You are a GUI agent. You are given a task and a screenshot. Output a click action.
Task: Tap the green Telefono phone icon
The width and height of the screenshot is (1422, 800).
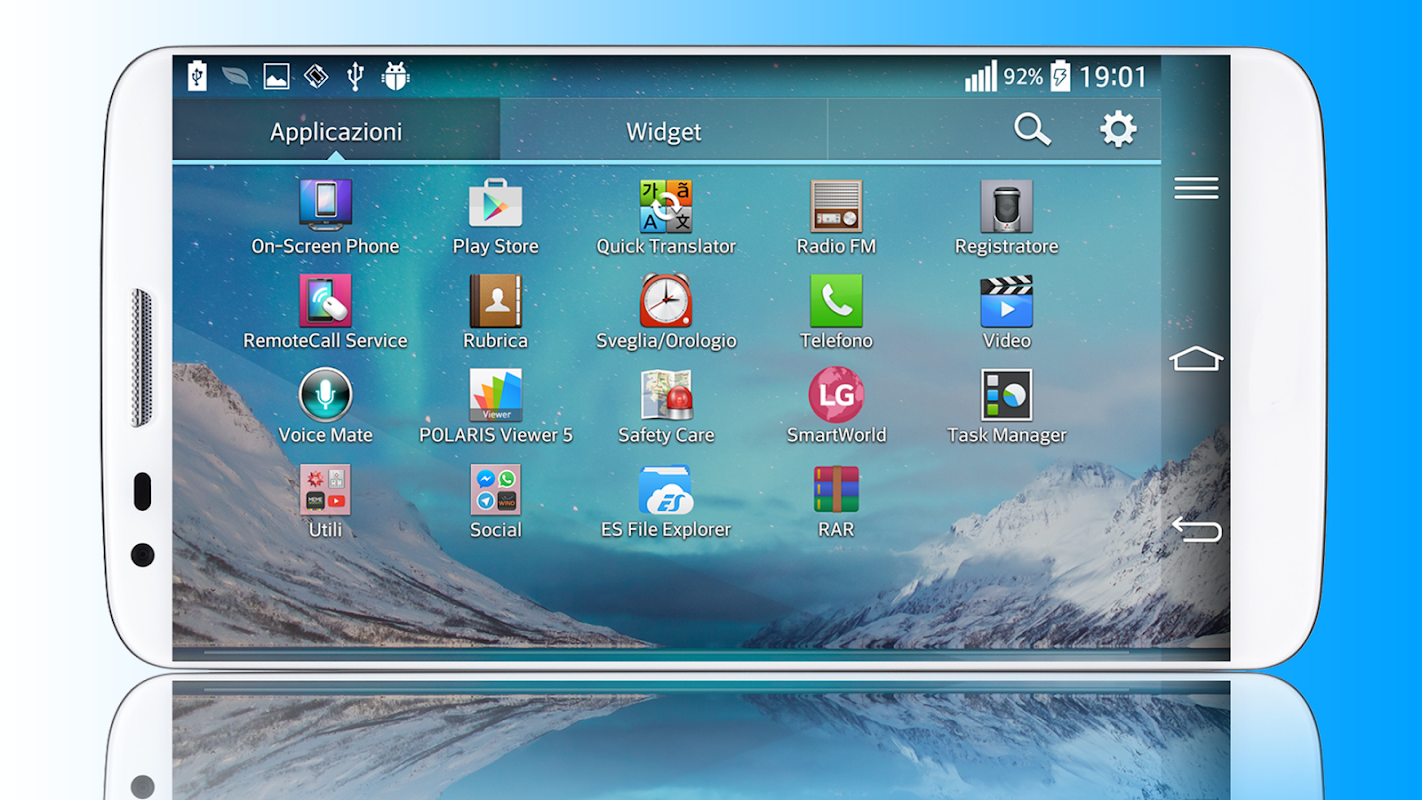pos(836,300)
